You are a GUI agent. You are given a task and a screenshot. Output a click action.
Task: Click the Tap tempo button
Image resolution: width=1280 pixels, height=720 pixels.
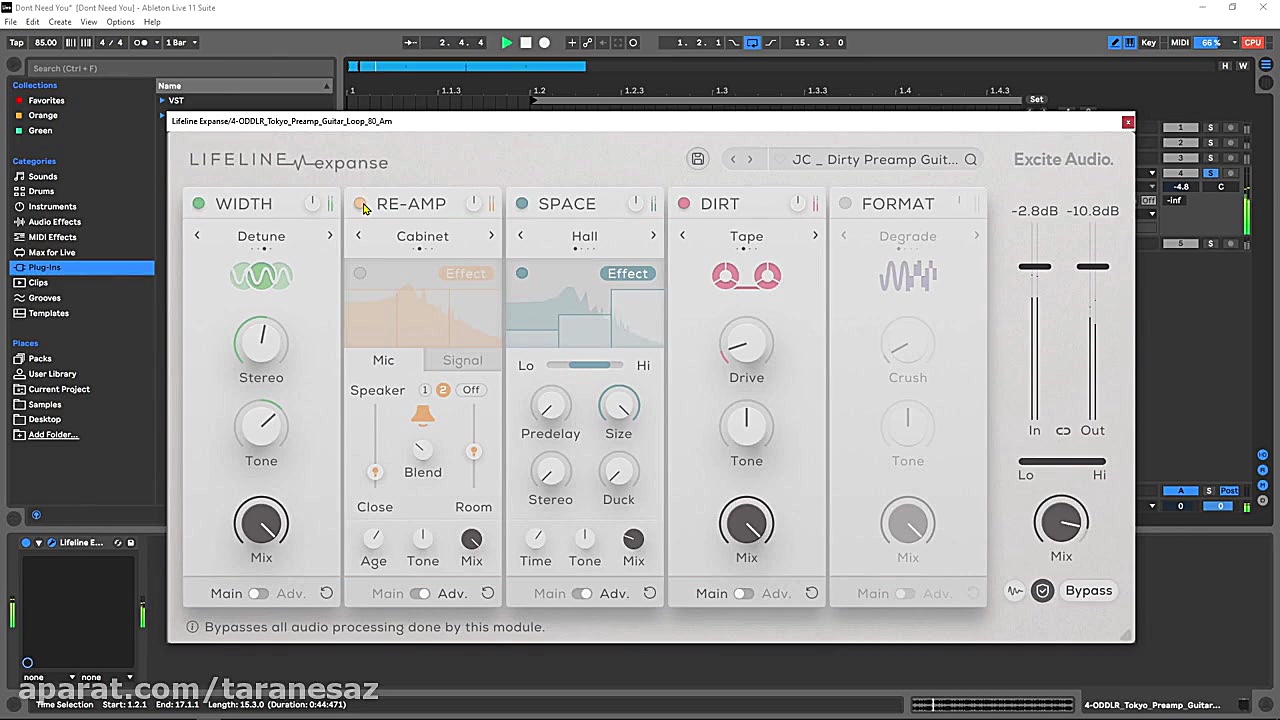17,43
